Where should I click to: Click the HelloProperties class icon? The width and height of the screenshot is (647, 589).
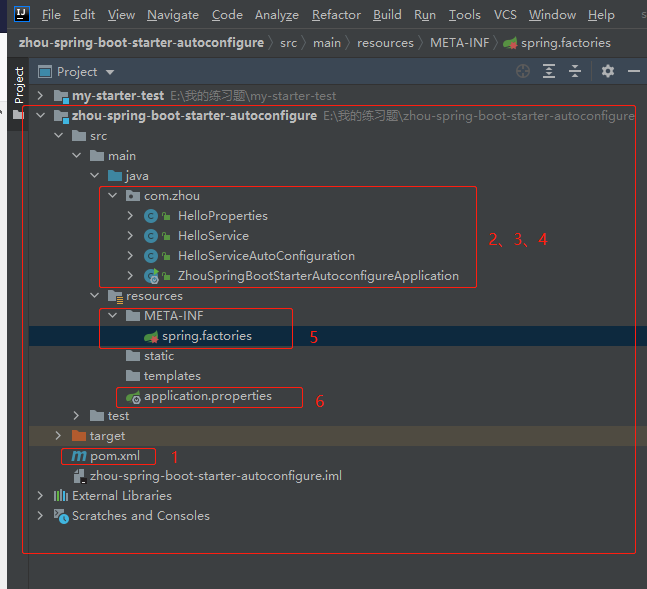pyautogui.click(x=151, y=216)
